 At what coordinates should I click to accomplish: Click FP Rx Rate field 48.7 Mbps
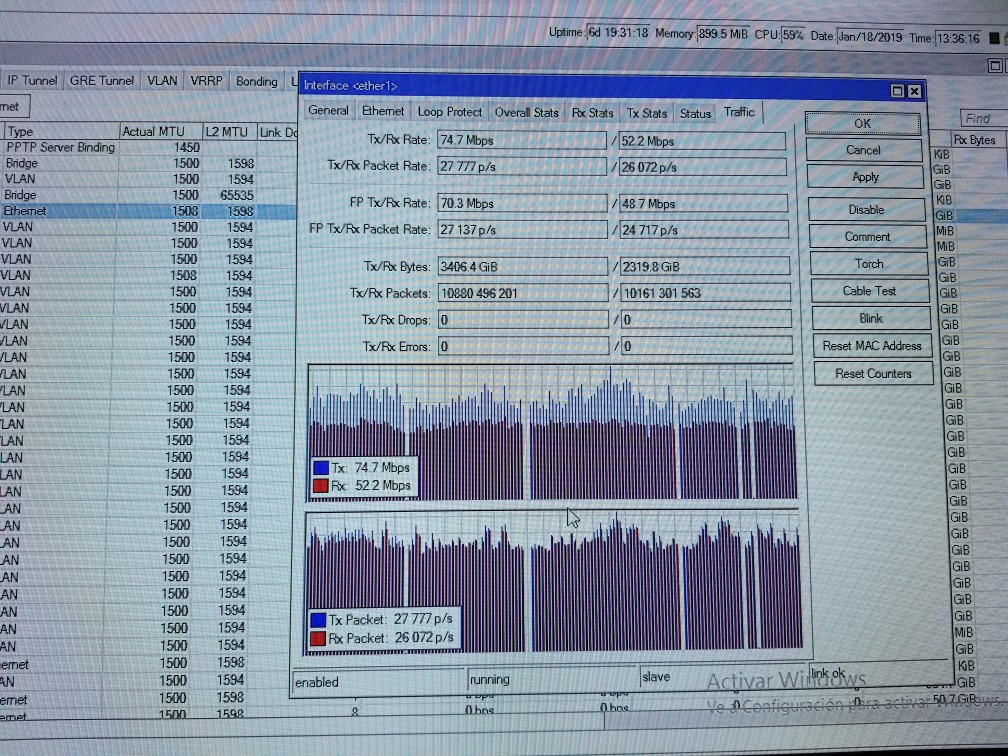pos(704,204)
